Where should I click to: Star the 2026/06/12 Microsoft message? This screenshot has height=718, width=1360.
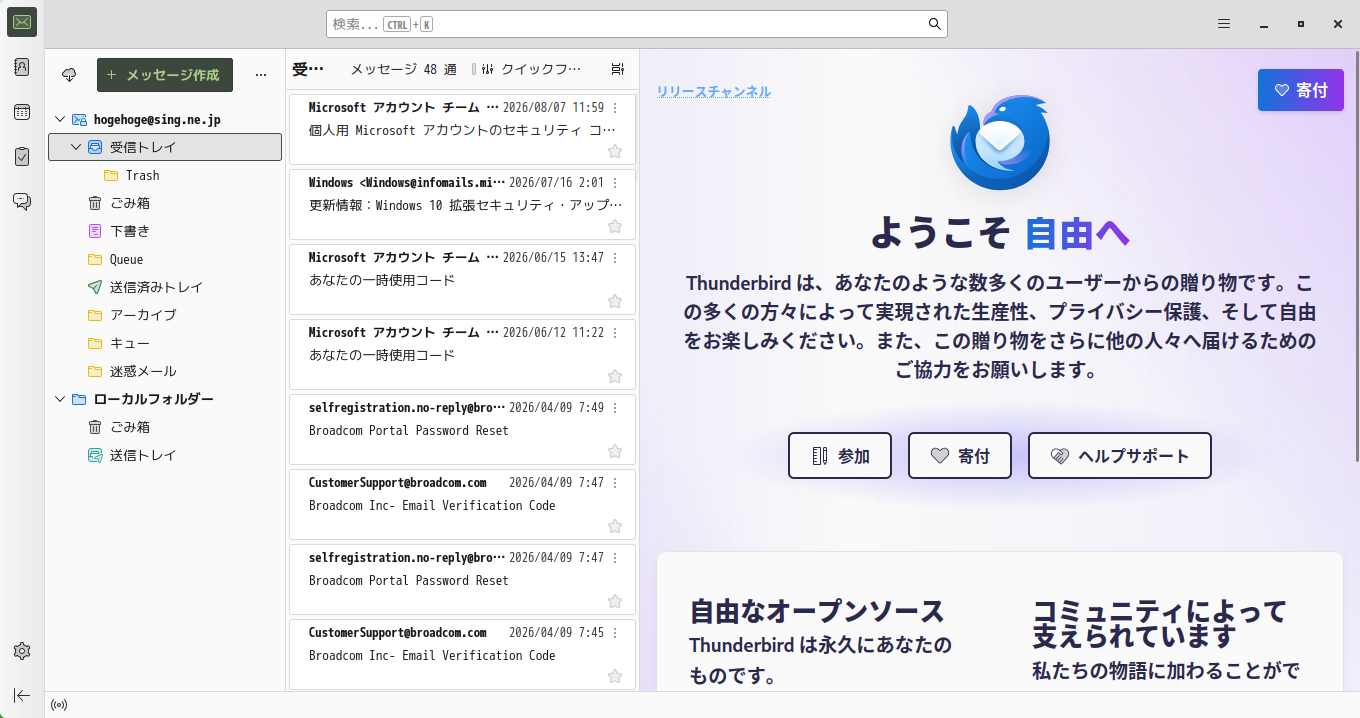pos(615,376)
